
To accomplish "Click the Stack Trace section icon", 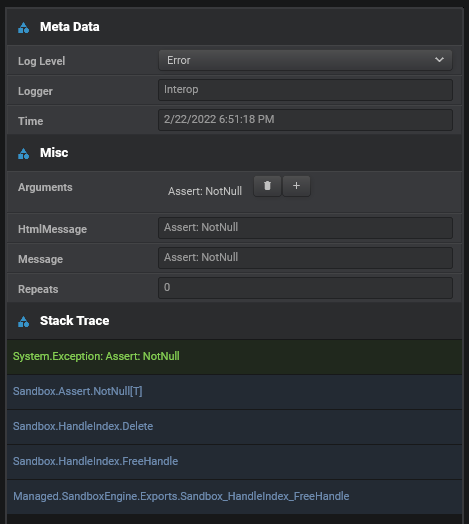I will tap(23, 321).
